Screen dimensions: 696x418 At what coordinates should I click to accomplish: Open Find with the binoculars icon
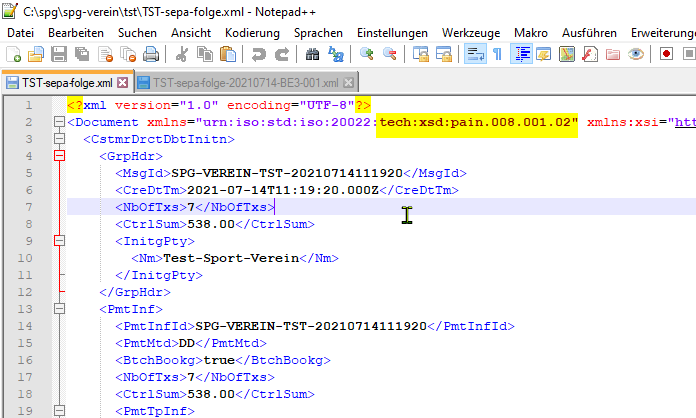[313, 54]
